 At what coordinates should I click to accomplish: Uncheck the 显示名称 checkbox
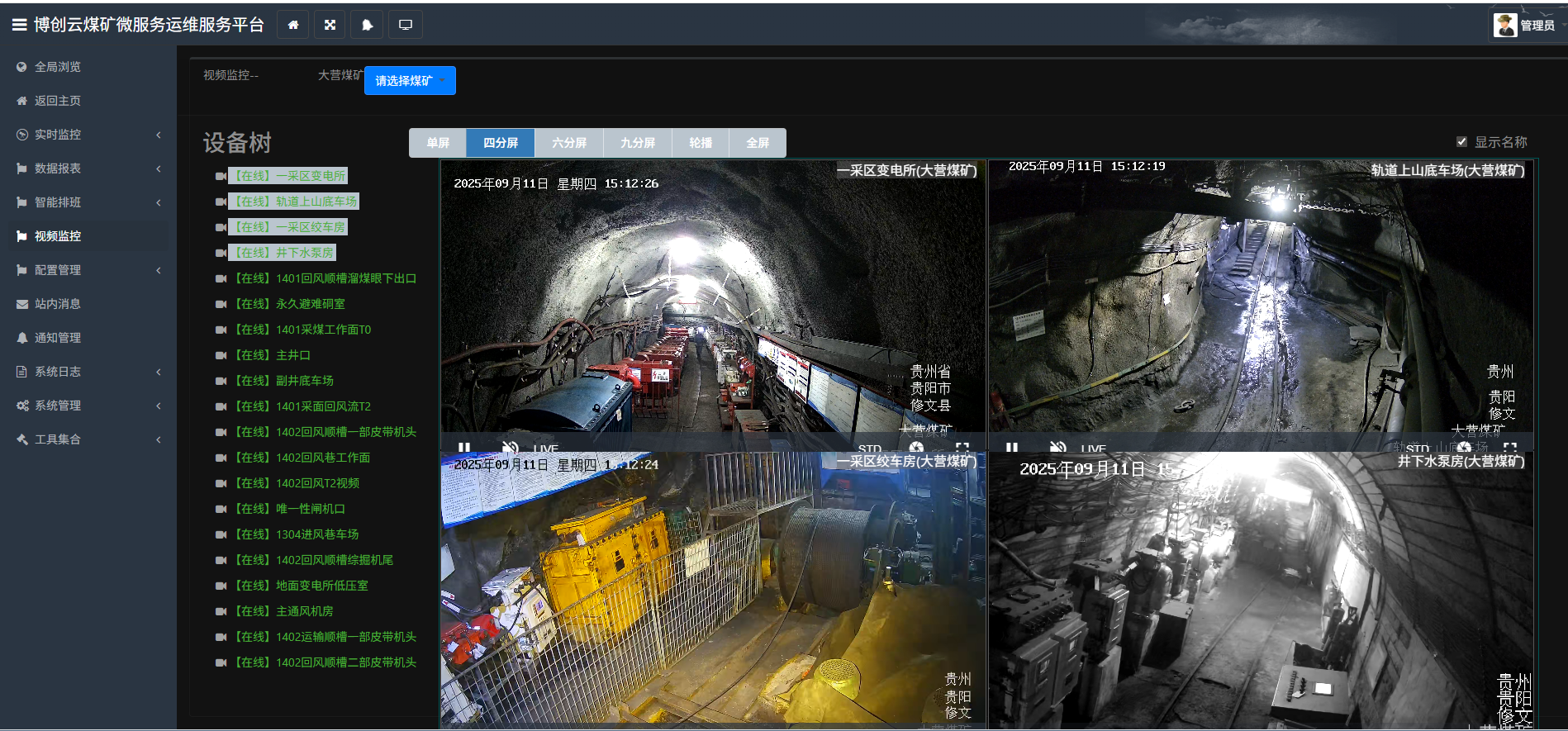click(1461, 142)
